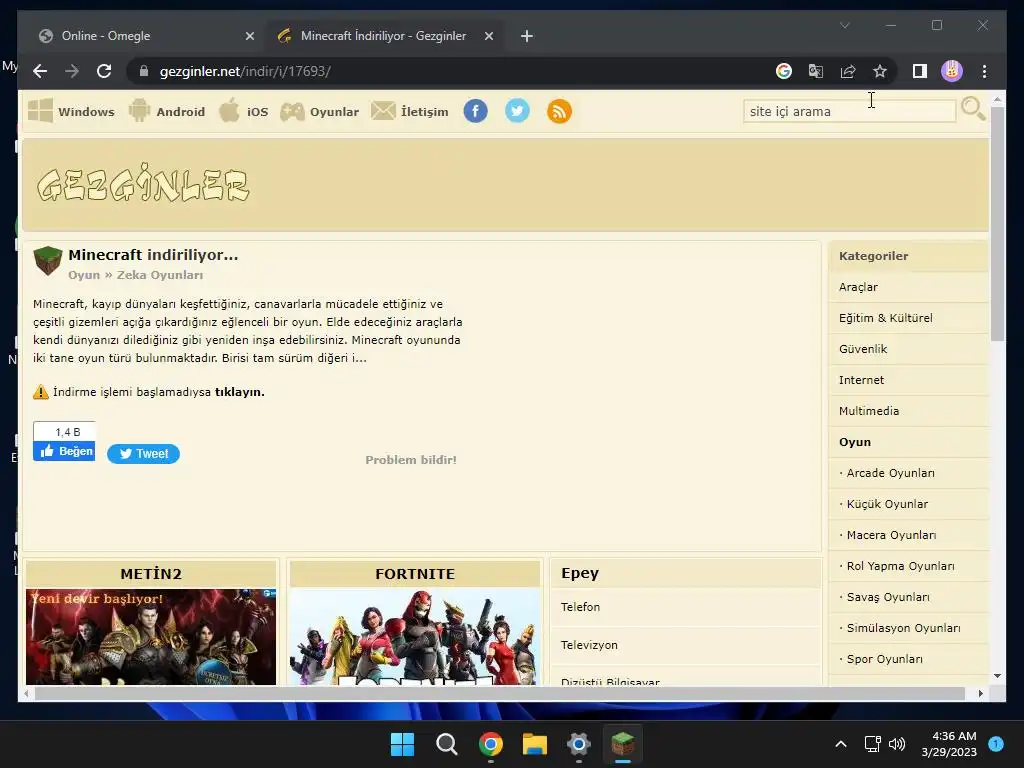The width and height of the screenshot is (1024, 768).
Task: Open the Multimedia category
Action: 869,411
